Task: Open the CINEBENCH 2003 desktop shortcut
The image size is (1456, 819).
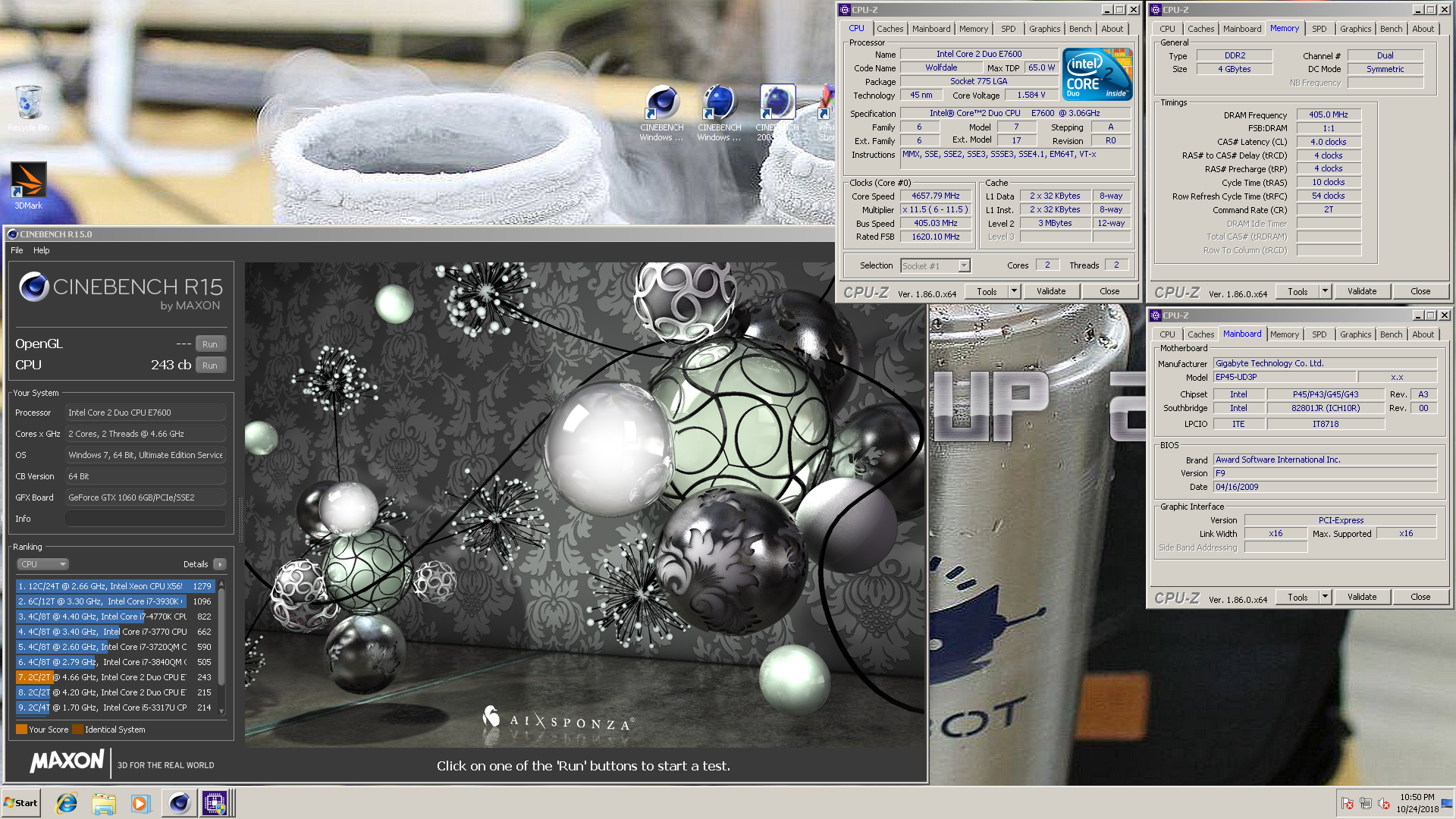Action: 777,112
